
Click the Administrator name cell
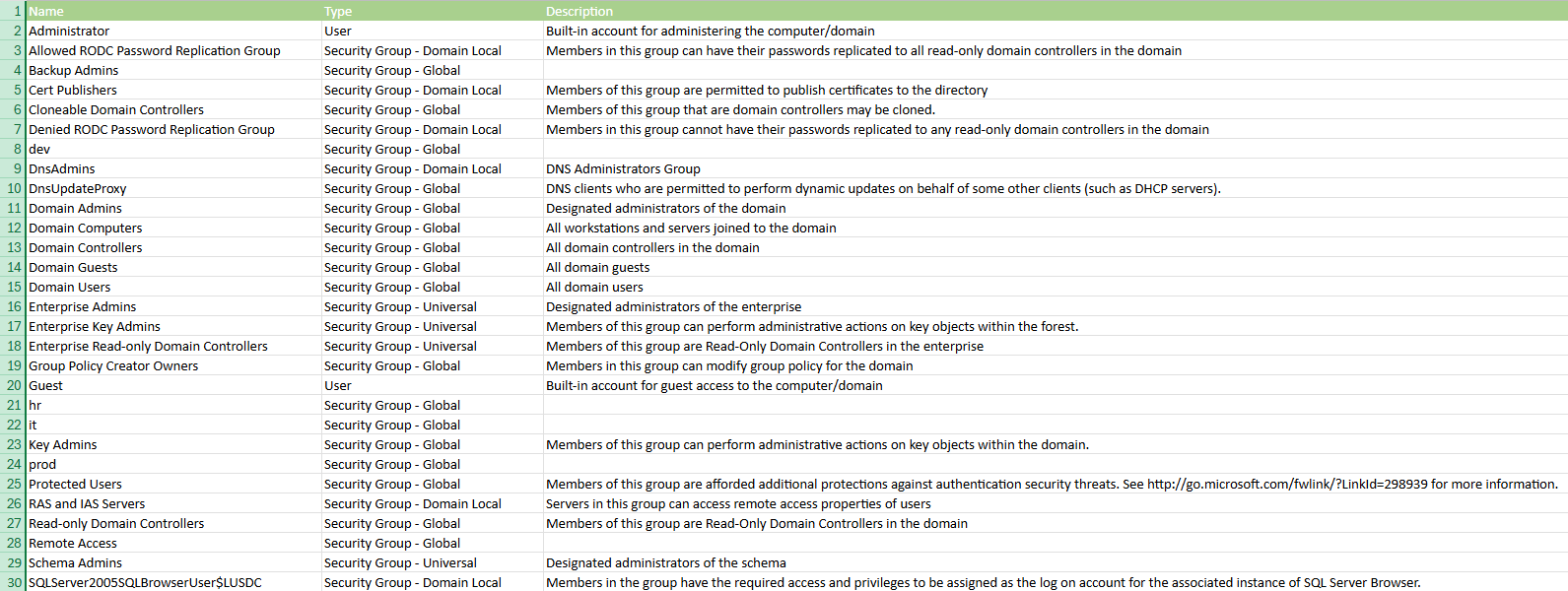173,31
